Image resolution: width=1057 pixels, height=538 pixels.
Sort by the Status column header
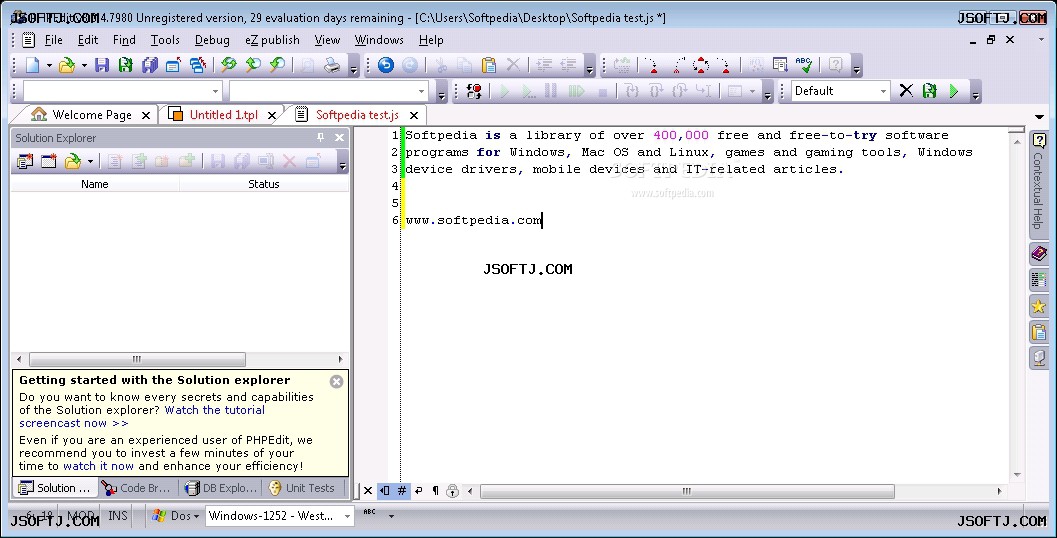pos(264,184)
